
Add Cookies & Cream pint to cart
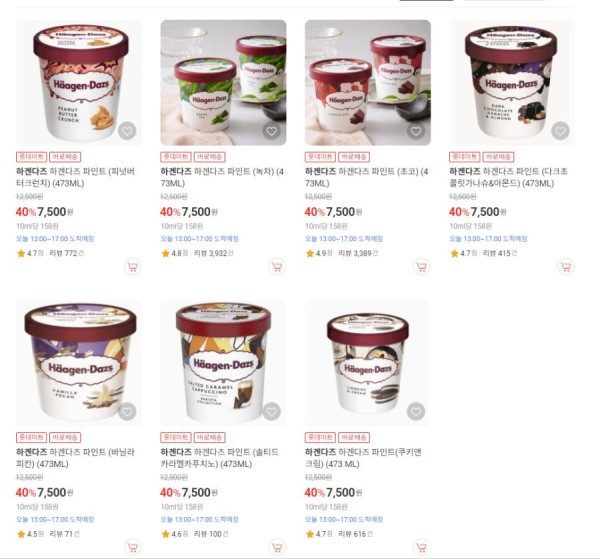(x=421, y=548)
